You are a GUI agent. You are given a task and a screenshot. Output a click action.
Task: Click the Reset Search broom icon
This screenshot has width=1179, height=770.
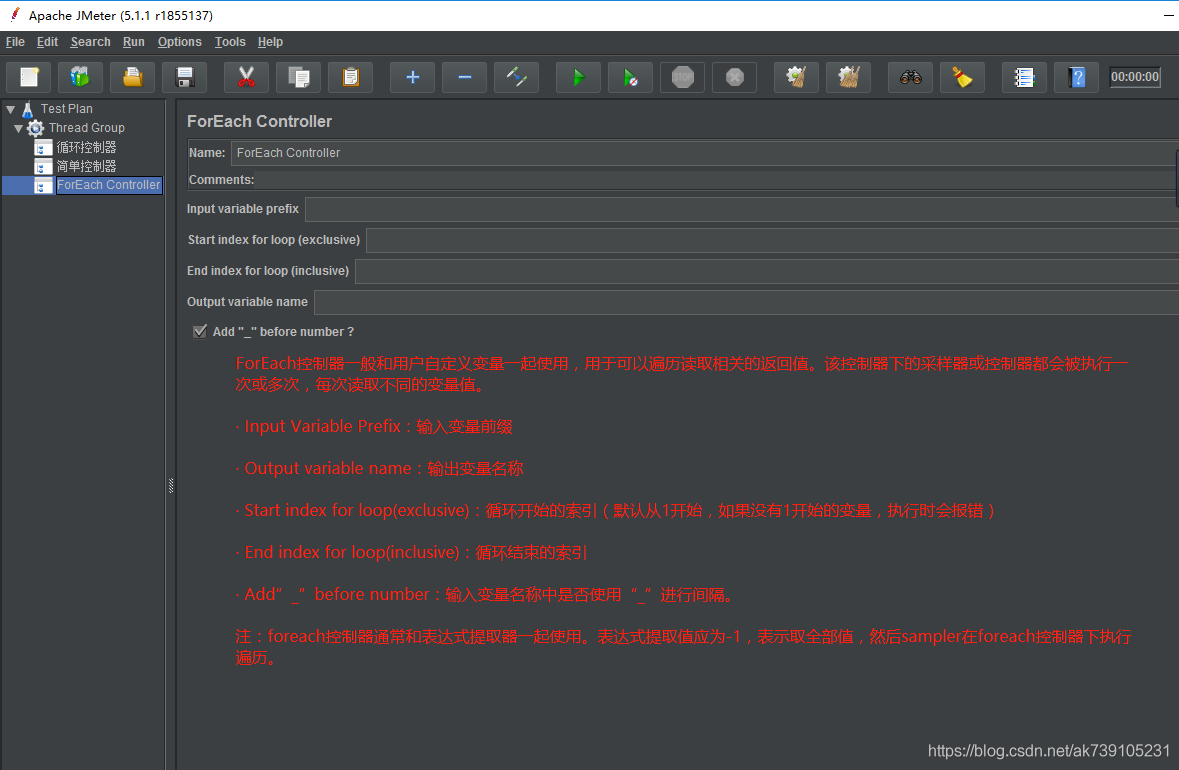click(x=962, y=77)
